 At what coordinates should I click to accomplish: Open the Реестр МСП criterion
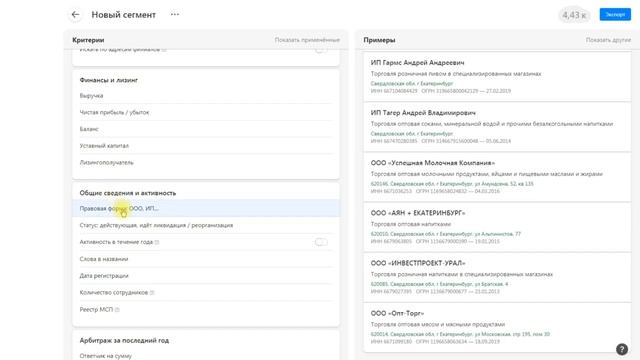click(x=206, y=309)
